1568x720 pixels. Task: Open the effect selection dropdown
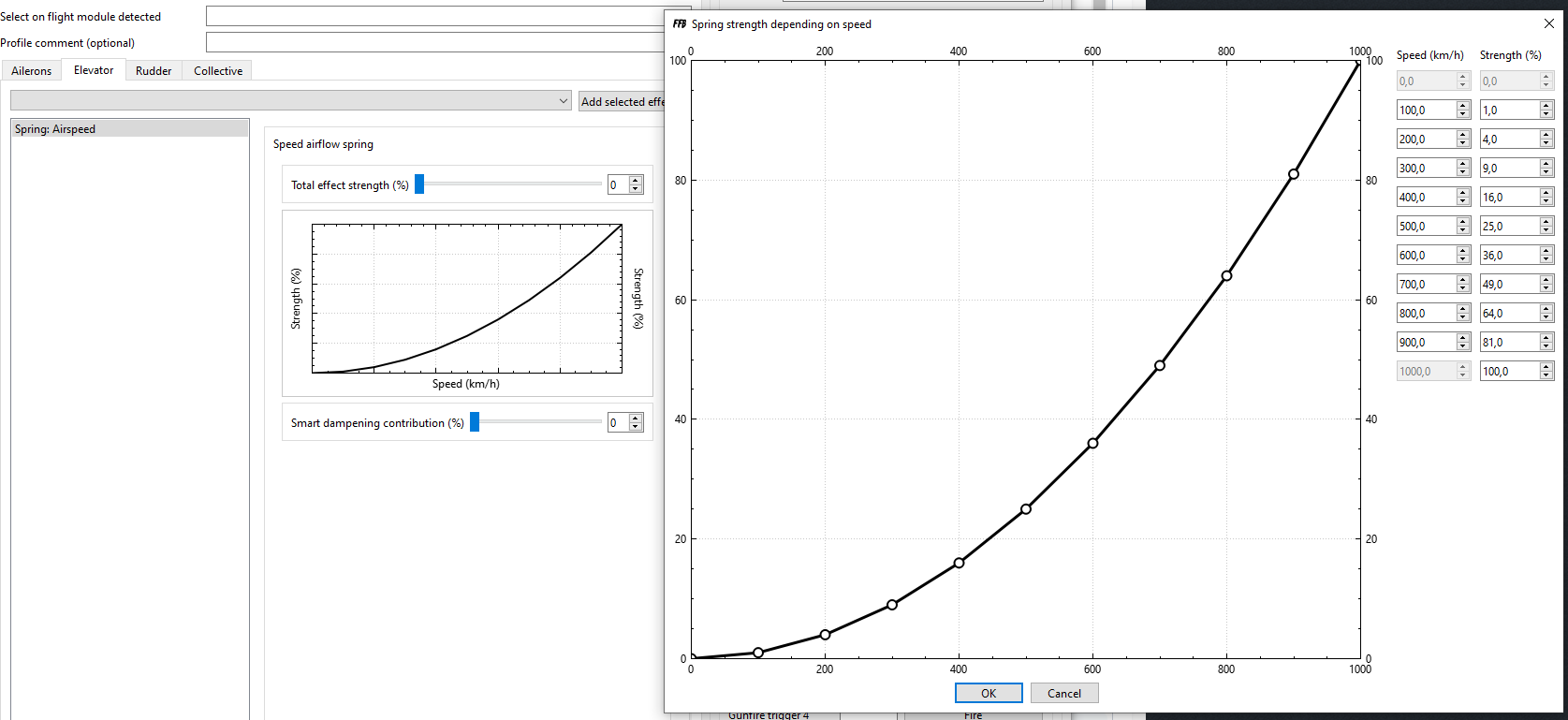[291, 101]
